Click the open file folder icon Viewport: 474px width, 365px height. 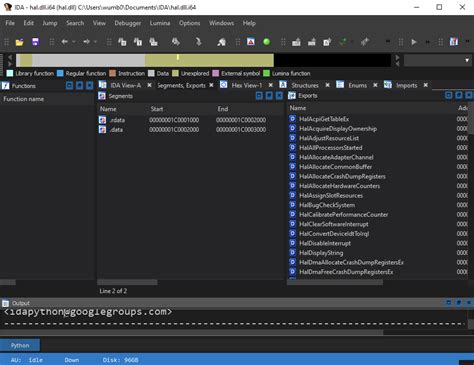(20, 42)
